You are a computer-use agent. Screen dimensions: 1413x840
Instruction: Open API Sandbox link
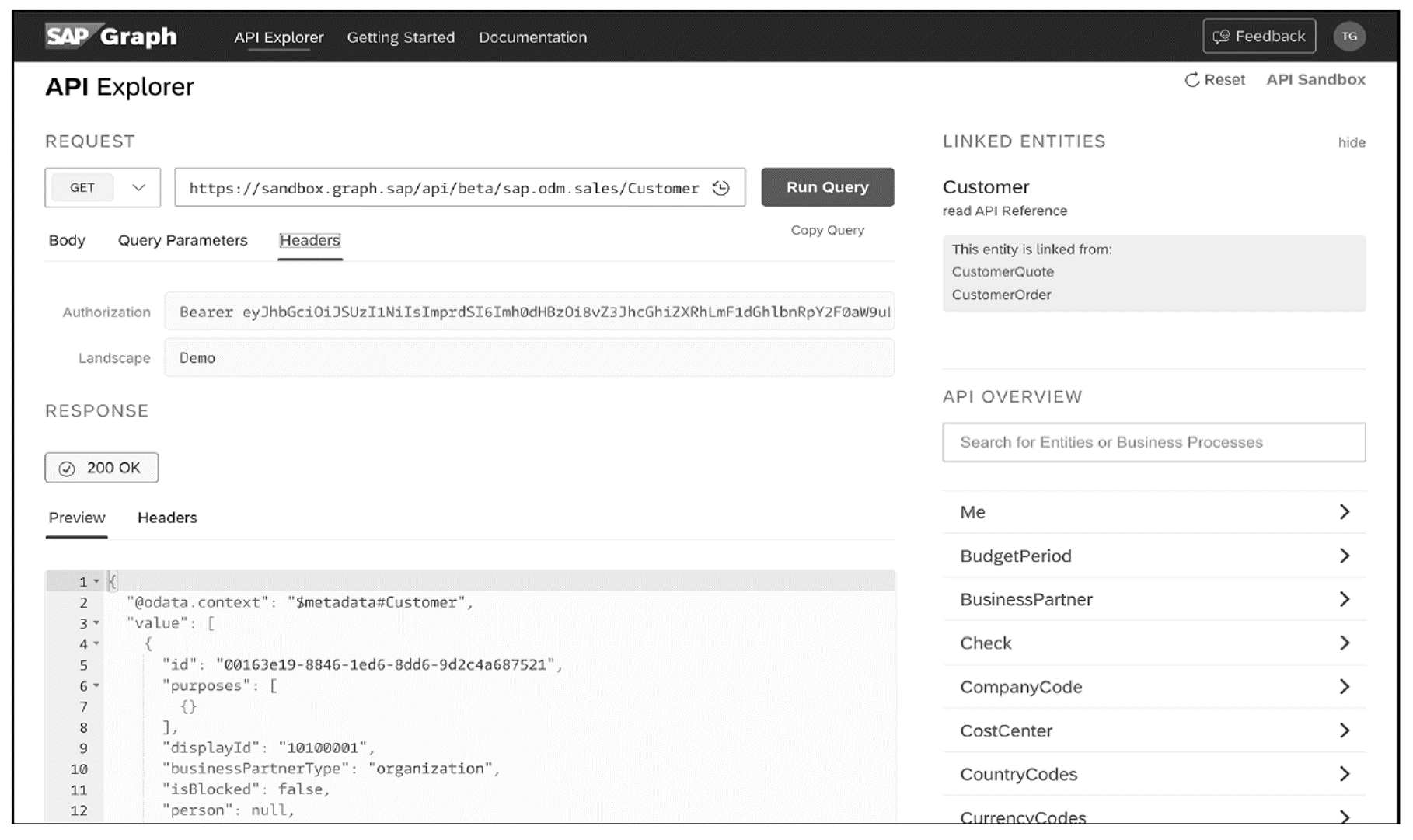(1316, 79)
